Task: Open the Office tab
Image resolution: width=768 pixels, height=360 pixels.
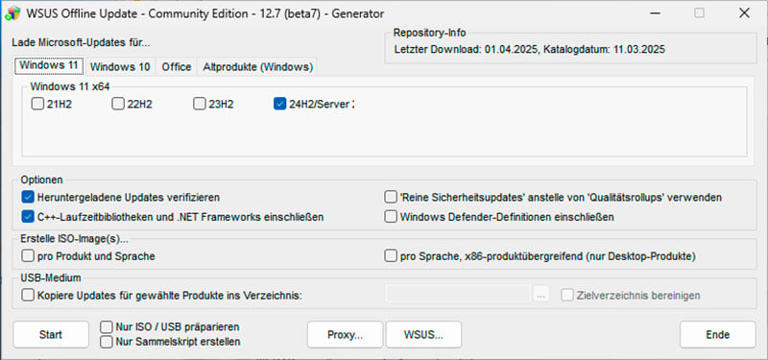Action: point(176,67)
